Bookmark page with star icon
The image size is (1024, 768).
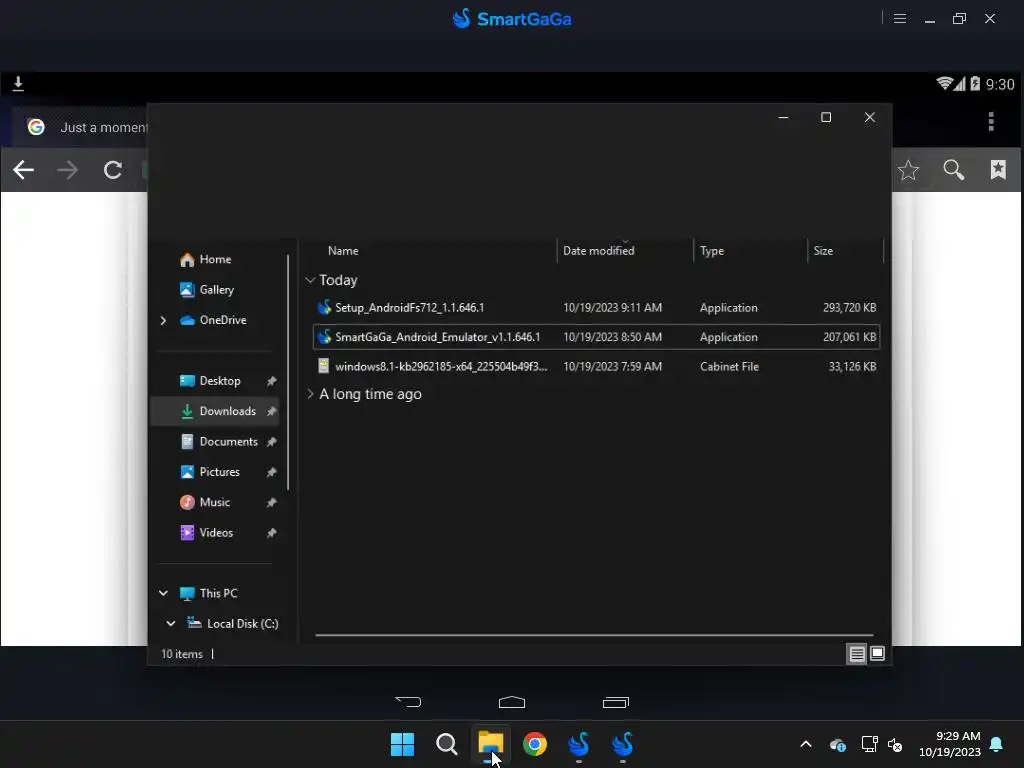coord(908,170)
